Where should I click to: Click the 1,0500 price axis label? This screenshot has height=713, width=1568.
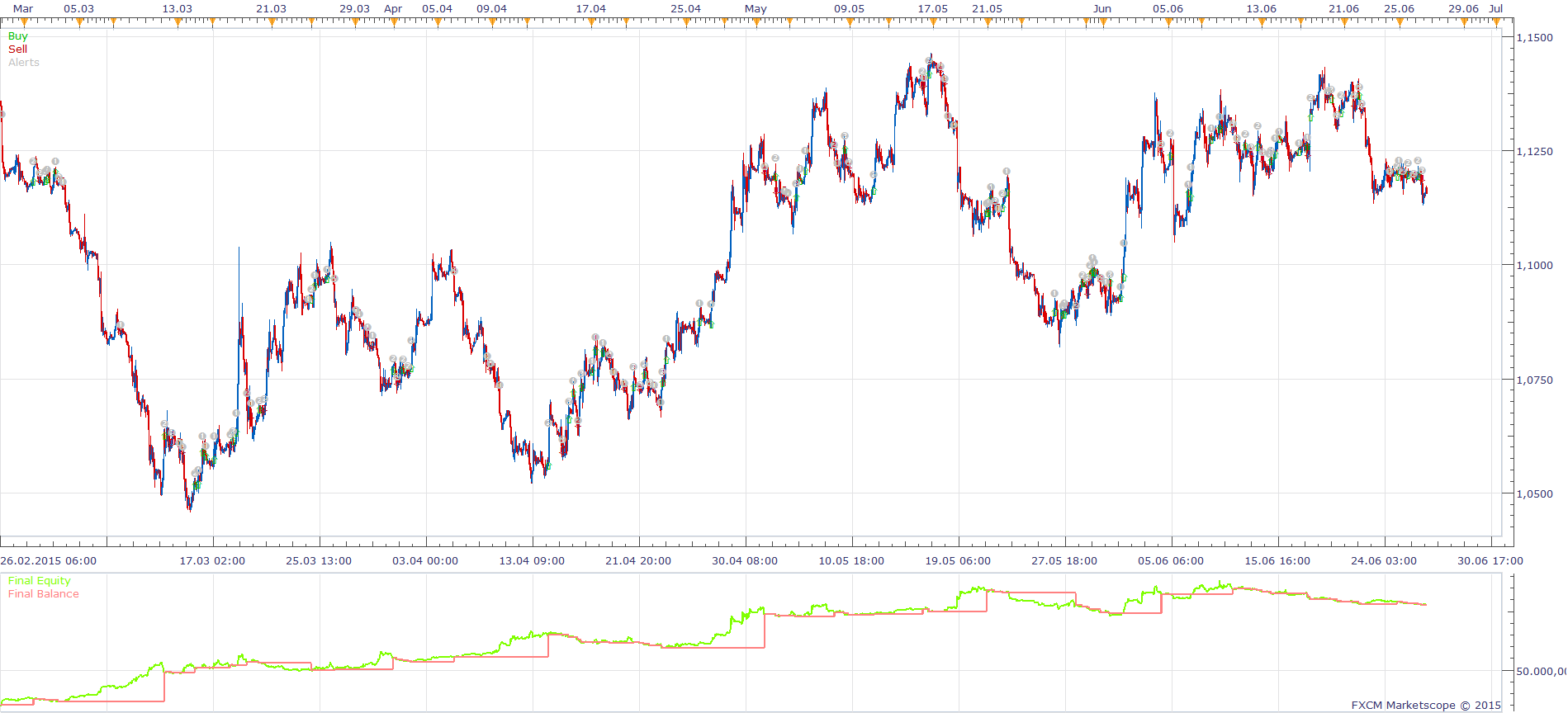1536,494
